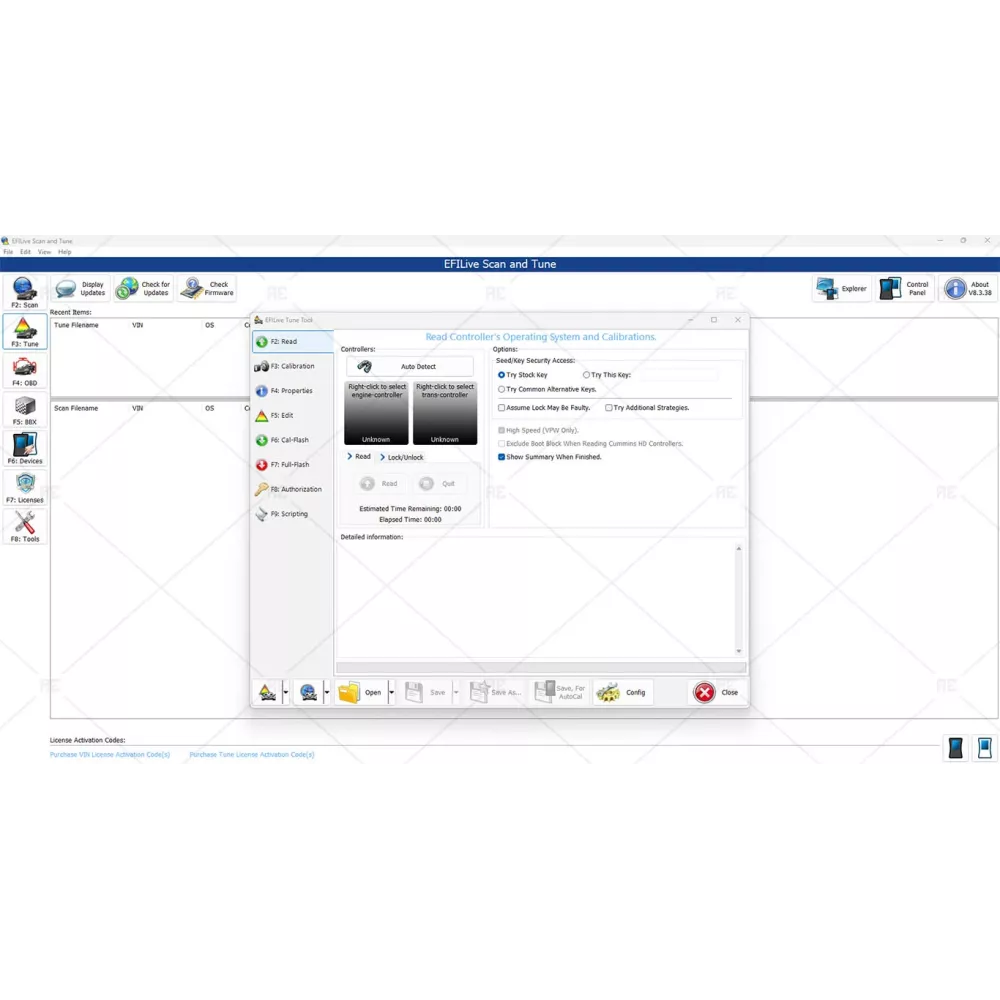Collapse the Read expander chevron

[x=350, y=456]
